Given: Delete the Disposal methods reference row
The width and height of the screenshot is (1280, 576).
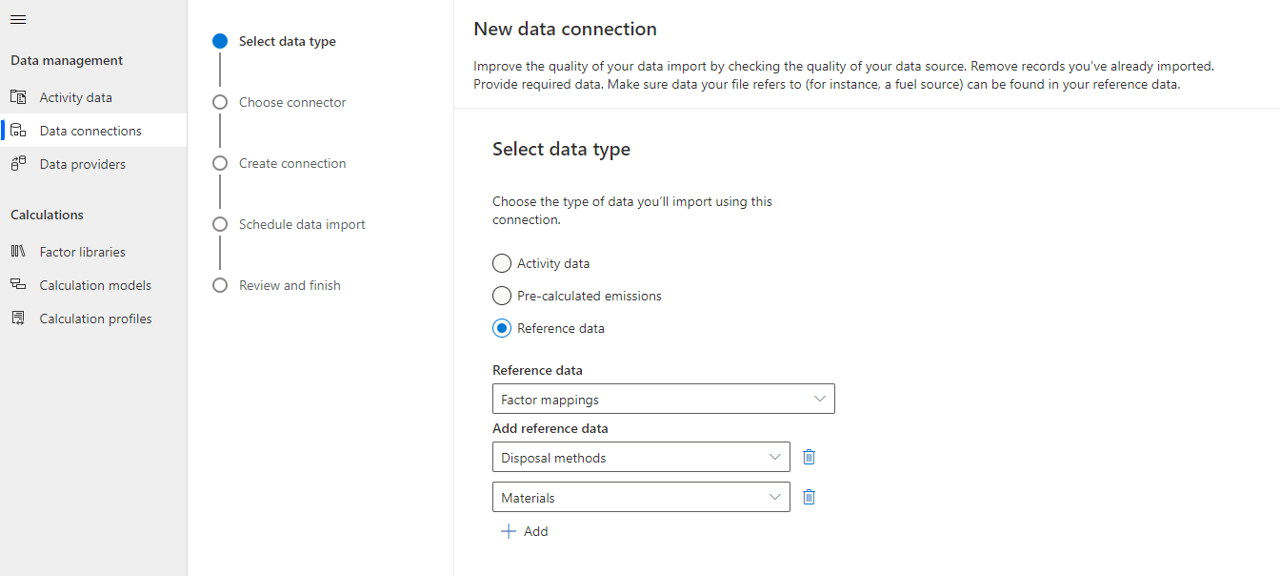Looking at the screenshot, I should tap(809, 457).
